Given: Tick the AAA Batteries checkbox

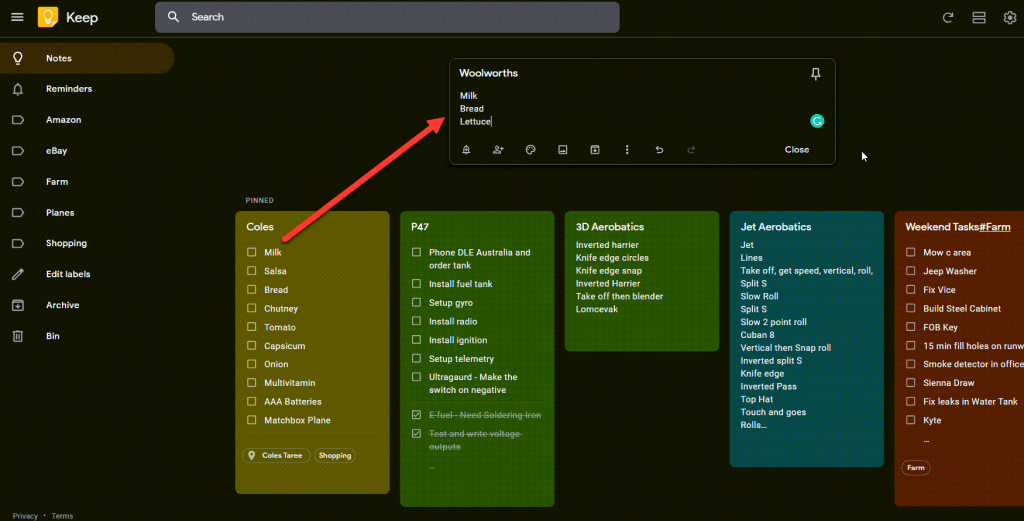Looking at the screenshot, I should point(251,402).
